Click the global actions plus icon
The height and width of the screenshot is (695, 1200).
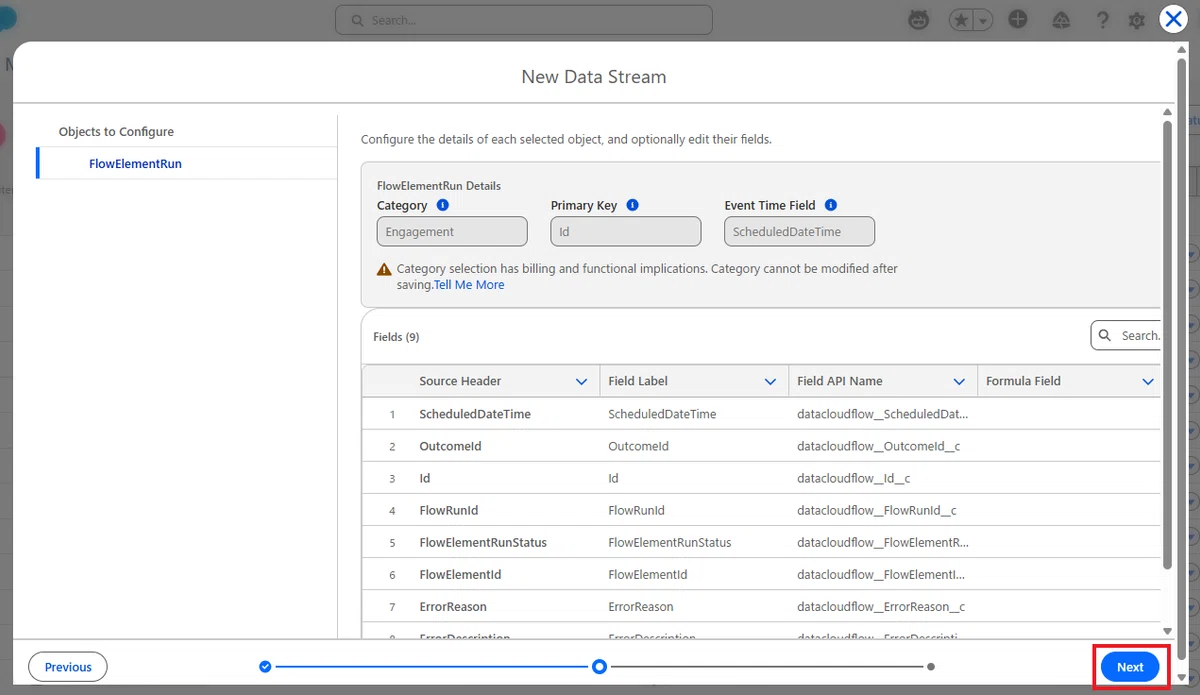coord(1018,19)
